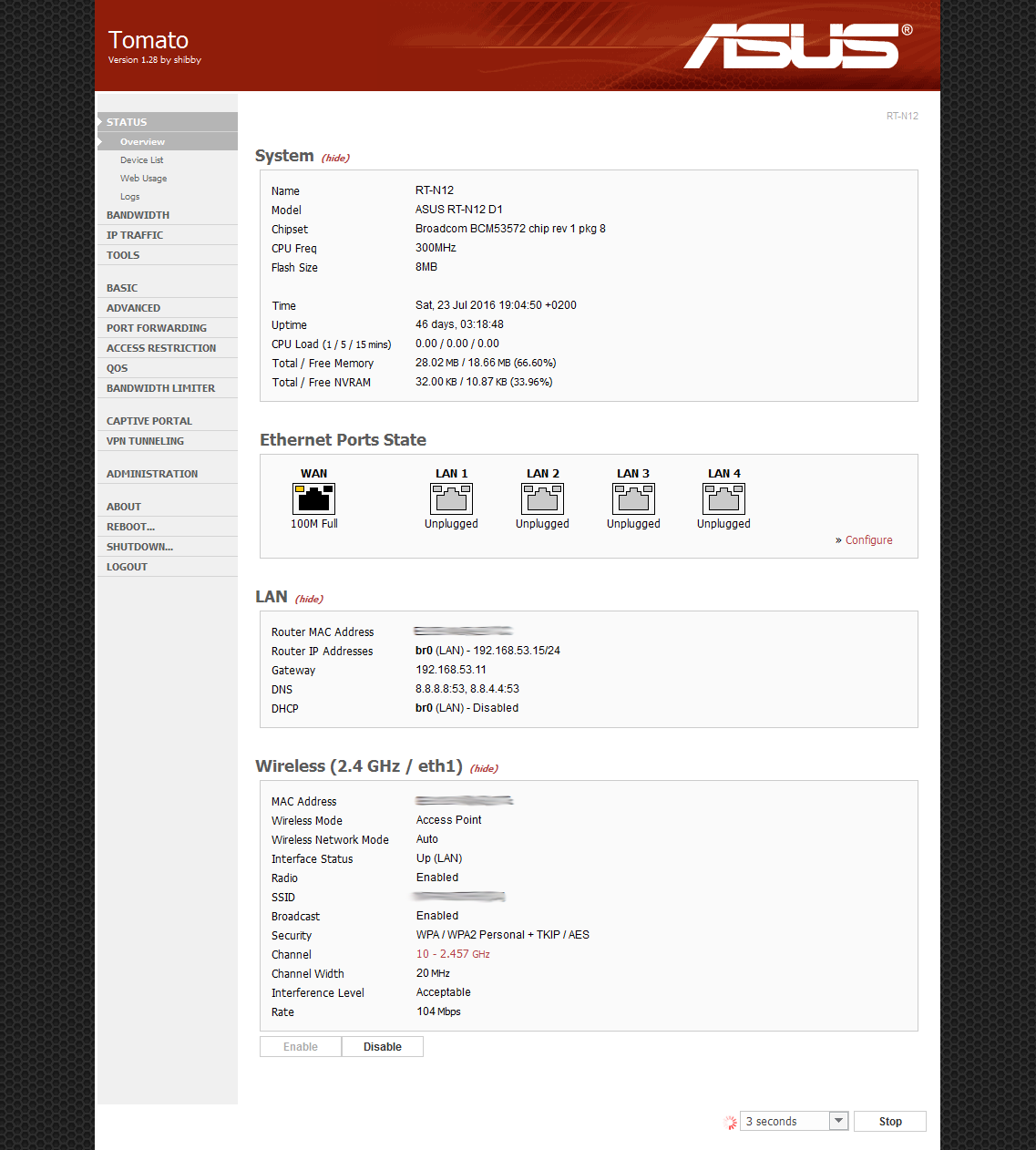Open Device List page
Screen dimensions: 1036x1150
pos(142,160)
